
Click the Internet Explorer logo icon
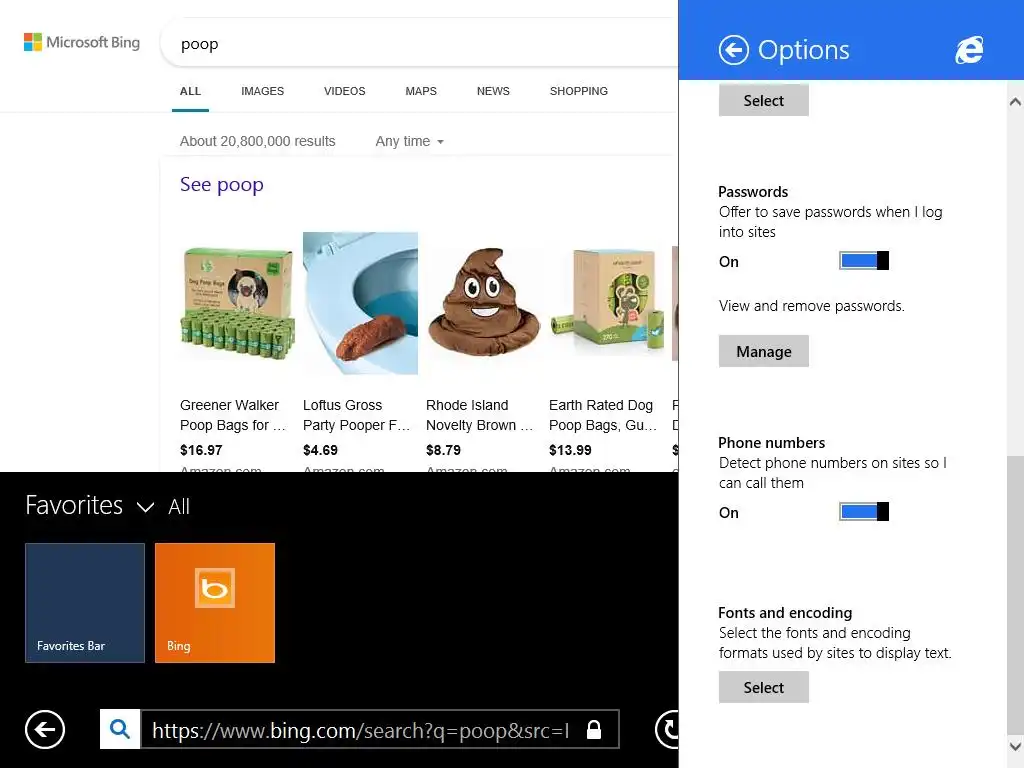coord(969,50)
